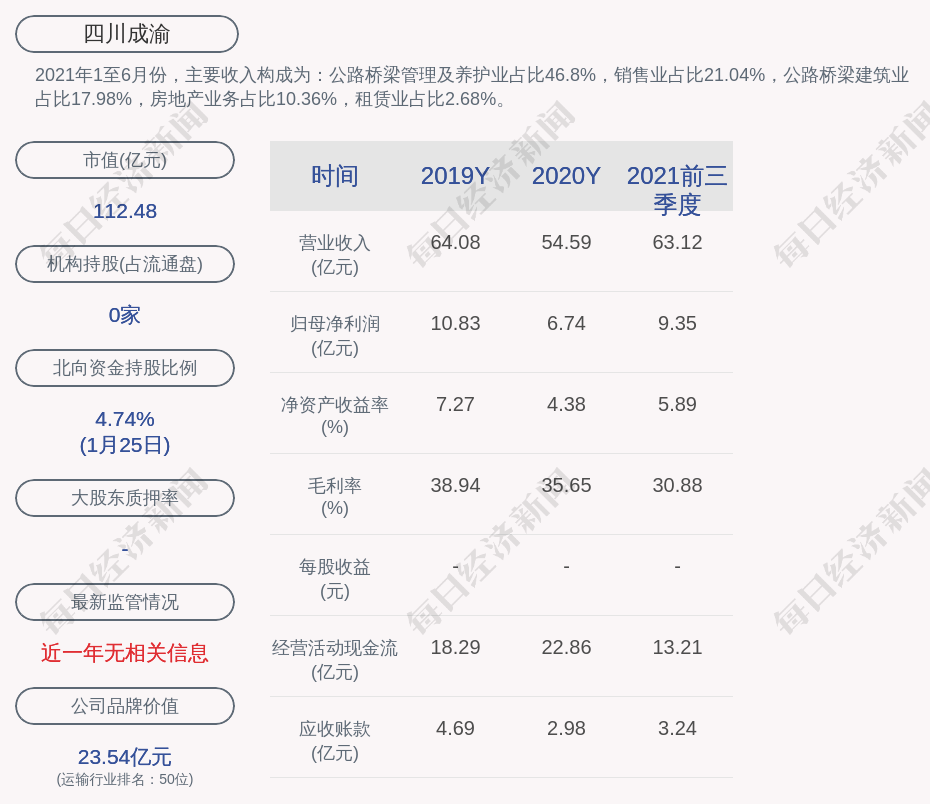
Task: Click the 机构持股(占流通盘) label
Action: click(x=125, y=264)
